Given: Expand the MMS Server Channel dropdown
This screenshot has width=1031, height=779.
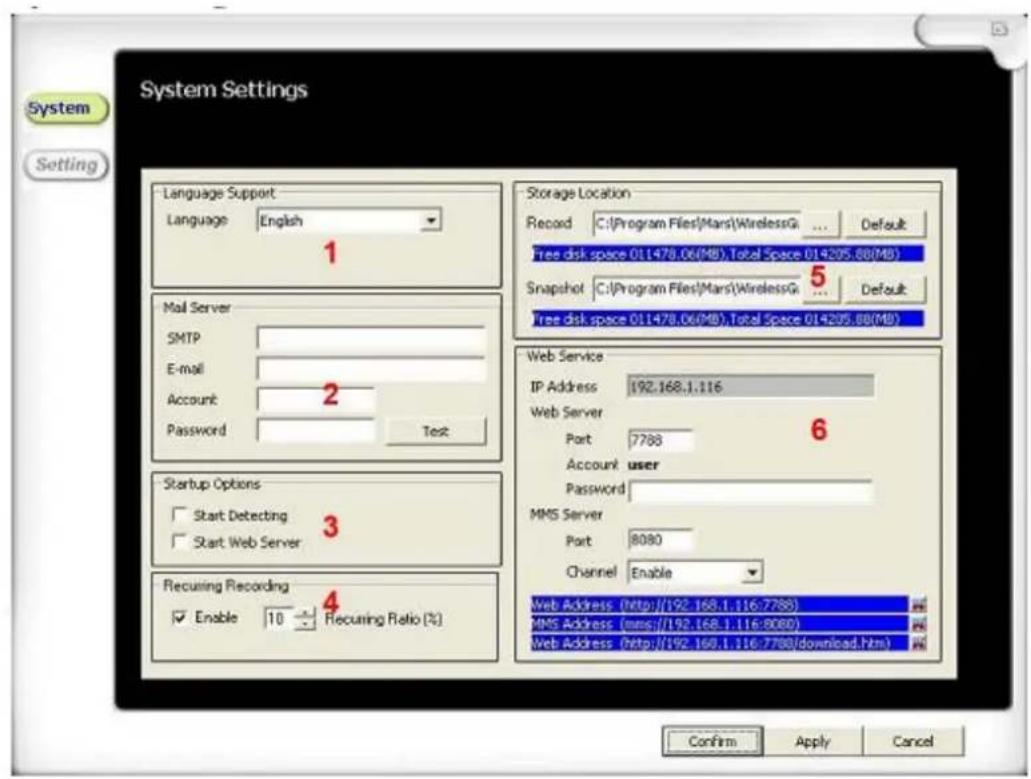Looking at the screenshot, I should click(754, 573).
